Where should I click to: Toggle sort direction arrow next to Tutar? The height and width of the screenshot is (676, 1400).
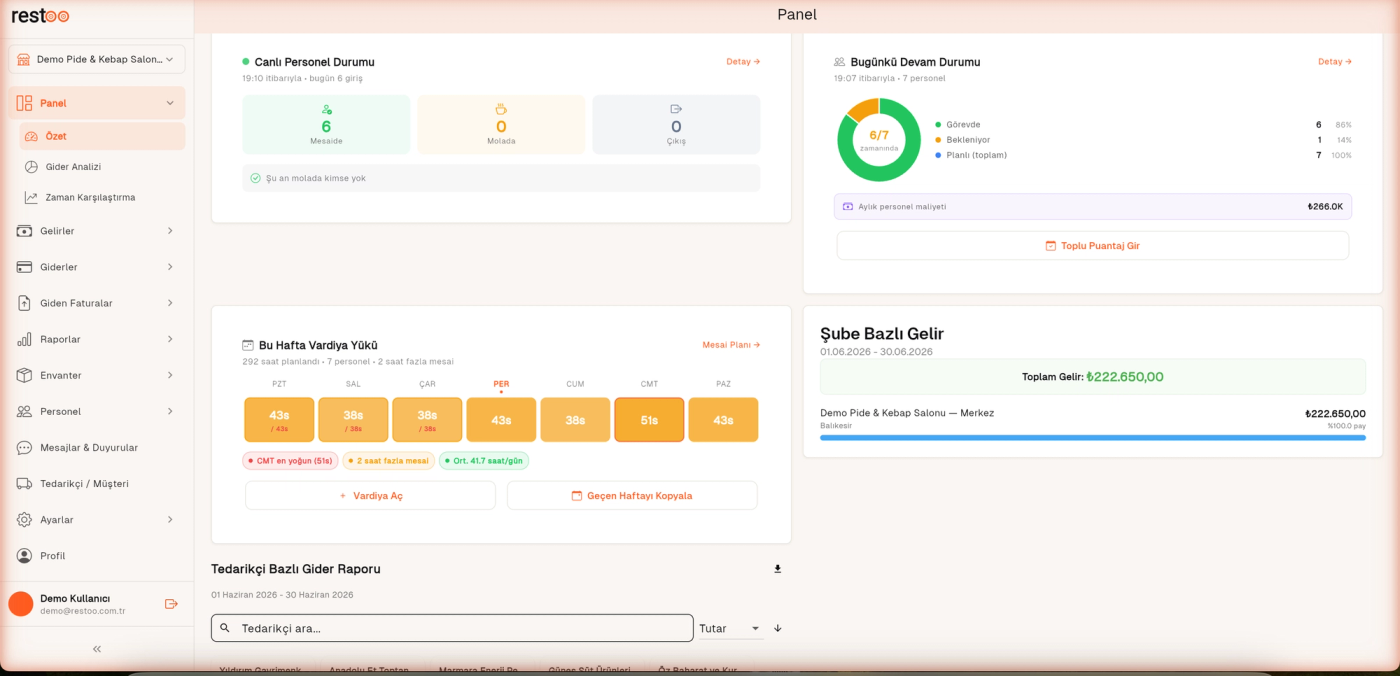click(x=778, y=628)
